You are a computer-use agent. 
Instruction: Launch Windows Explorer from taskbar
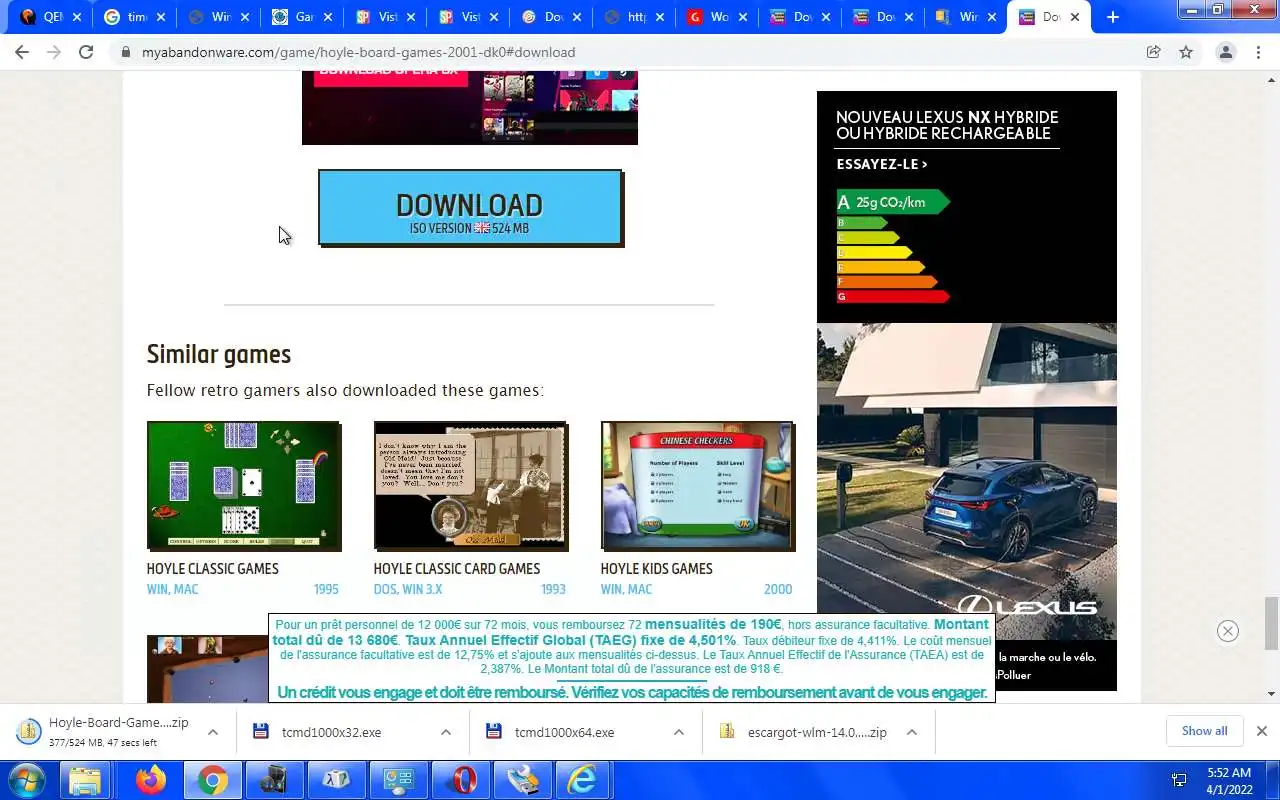coord(87,780)
